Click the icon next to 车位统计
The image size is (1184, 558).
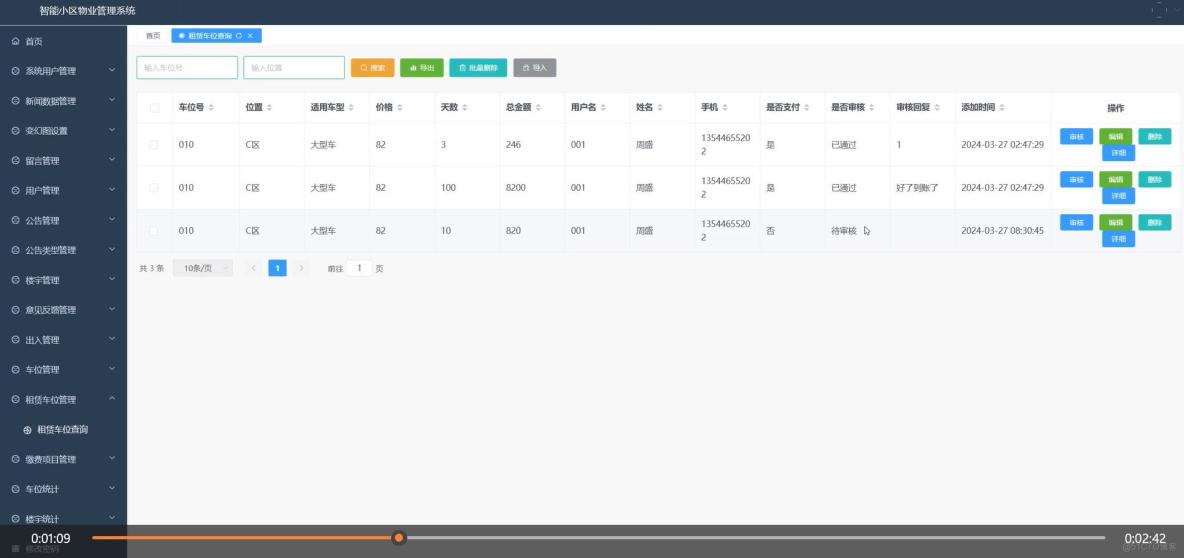15,489
